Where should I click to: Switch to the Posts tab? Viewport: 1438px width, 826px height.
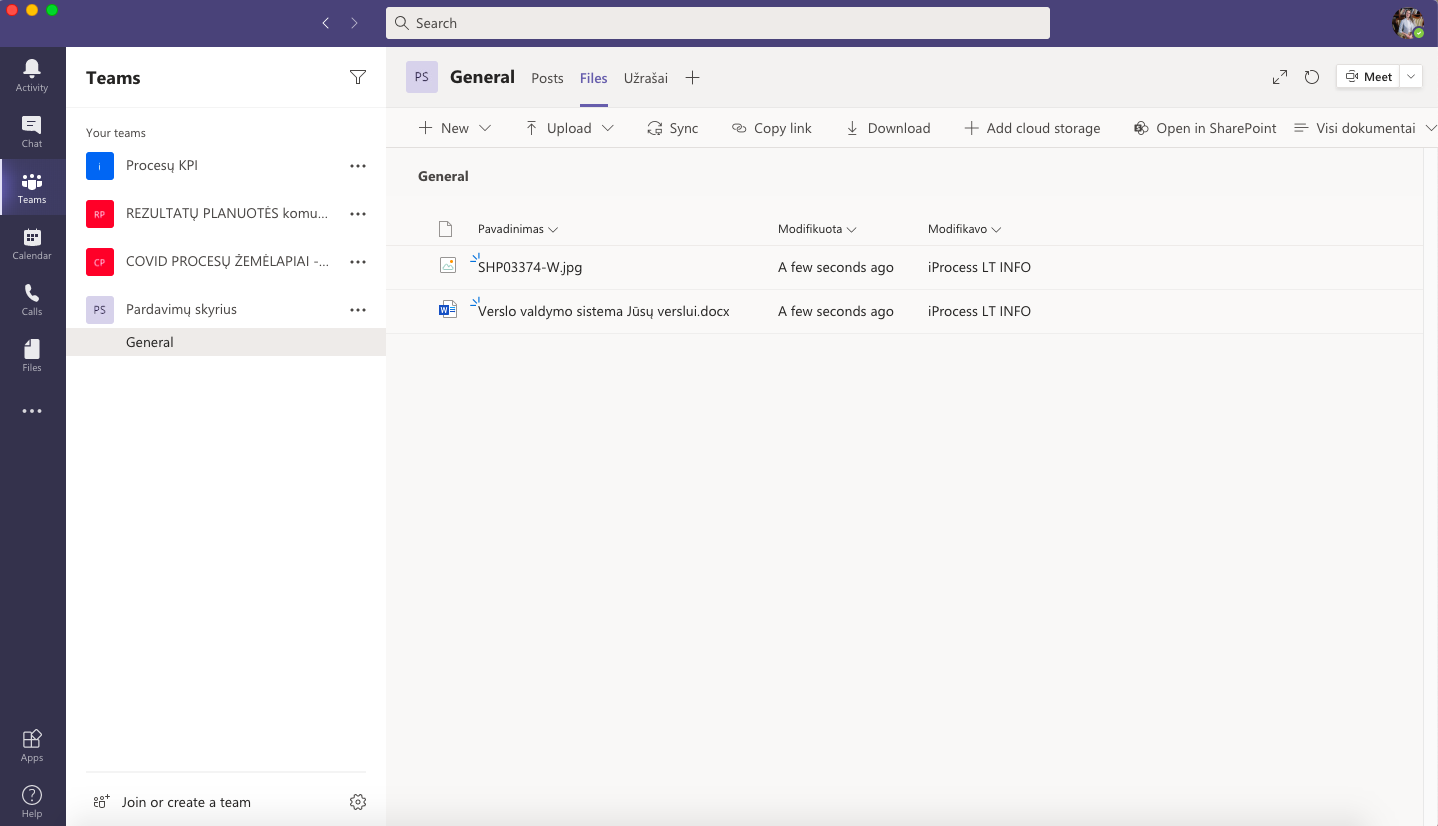pyautogui.click(x=547, y=78)
